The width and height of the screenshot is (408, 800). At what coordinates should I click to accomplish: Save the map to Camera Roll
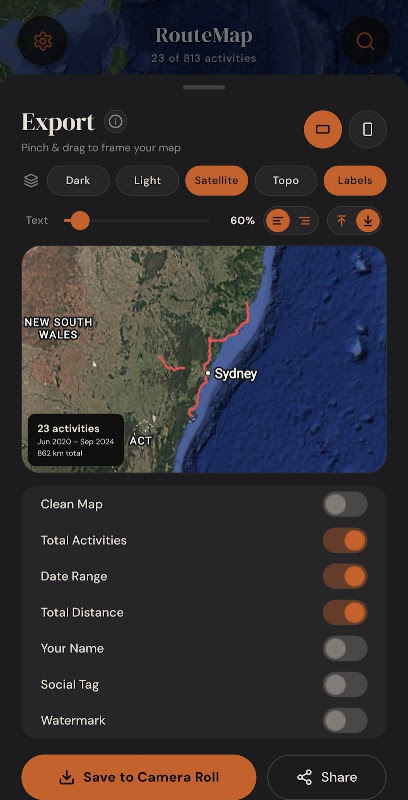coord(139,777)
